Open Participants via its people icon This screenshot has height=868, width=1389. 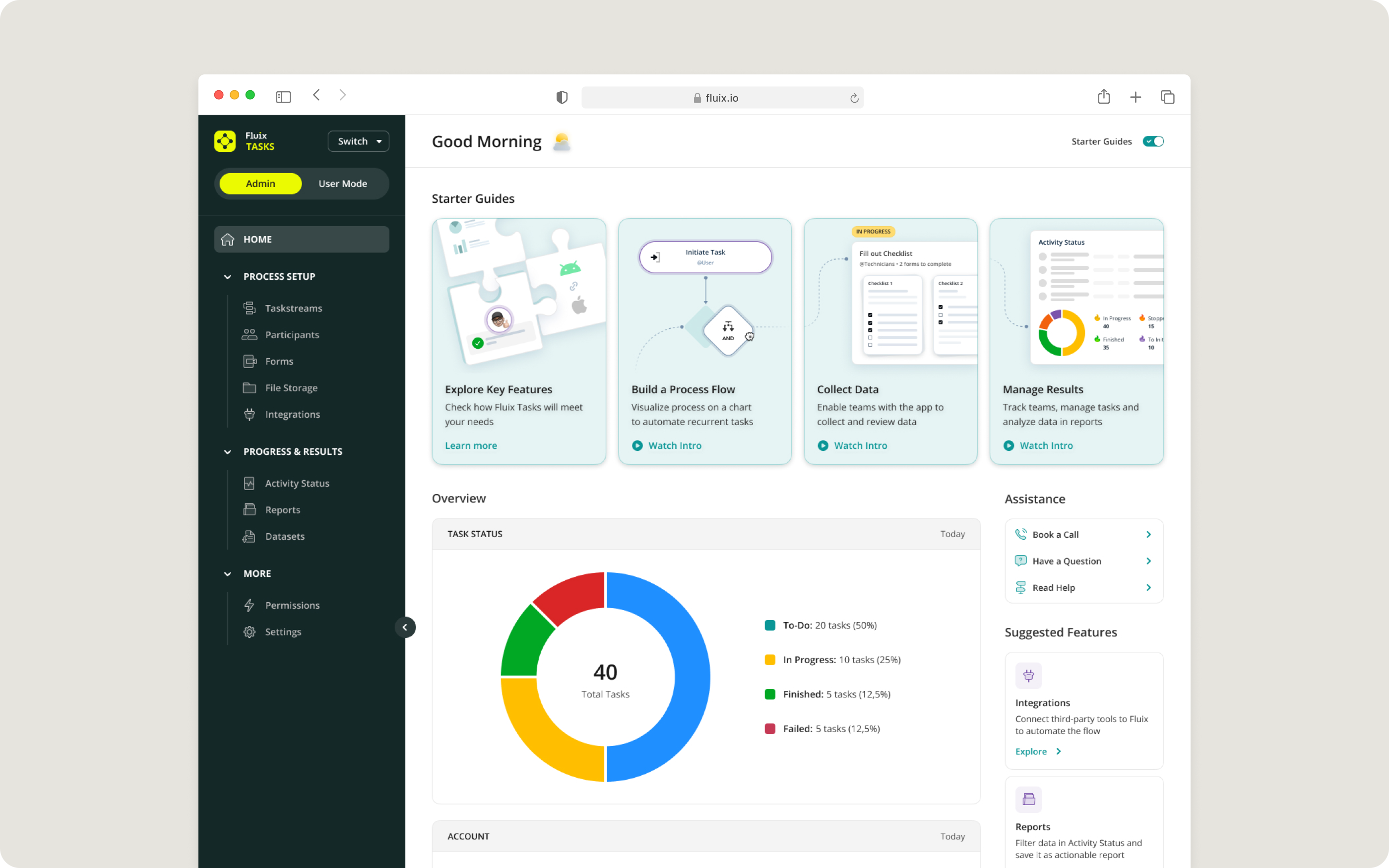click(x=249, y=335)
